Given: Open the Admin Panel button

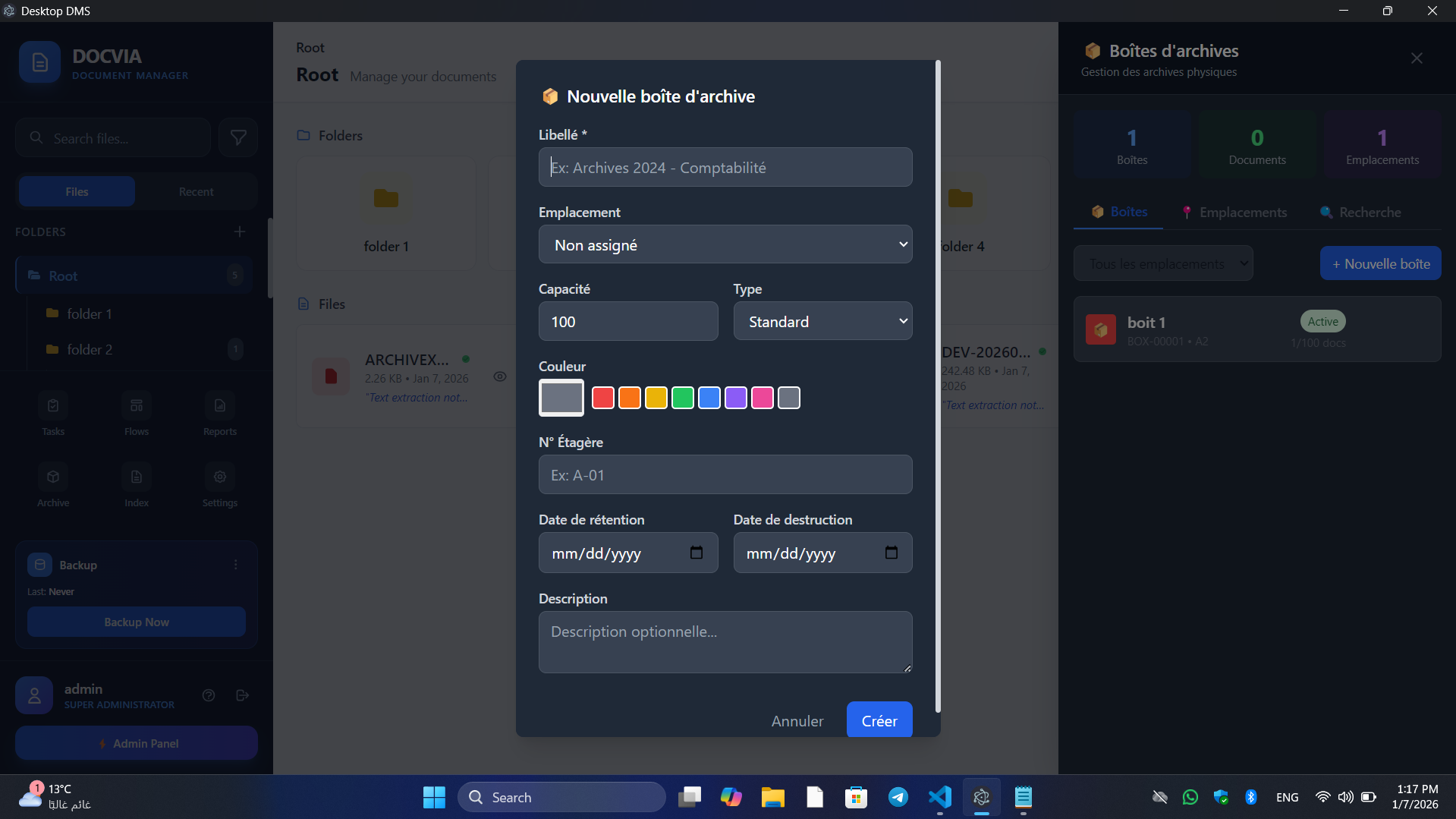Looking at the screenshot, I should coord(137,743).
